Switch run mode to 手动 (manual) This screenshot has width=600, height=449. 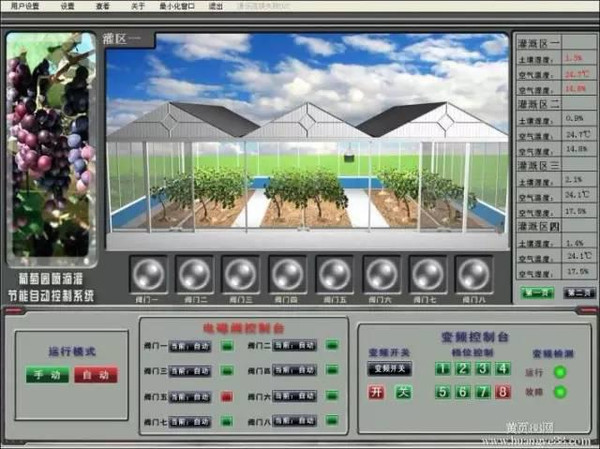click(48, 375)
